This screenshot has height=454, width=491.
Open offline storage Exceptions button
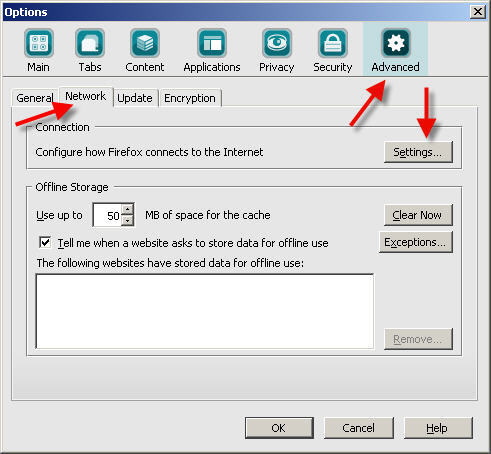(x=416, y=242)
